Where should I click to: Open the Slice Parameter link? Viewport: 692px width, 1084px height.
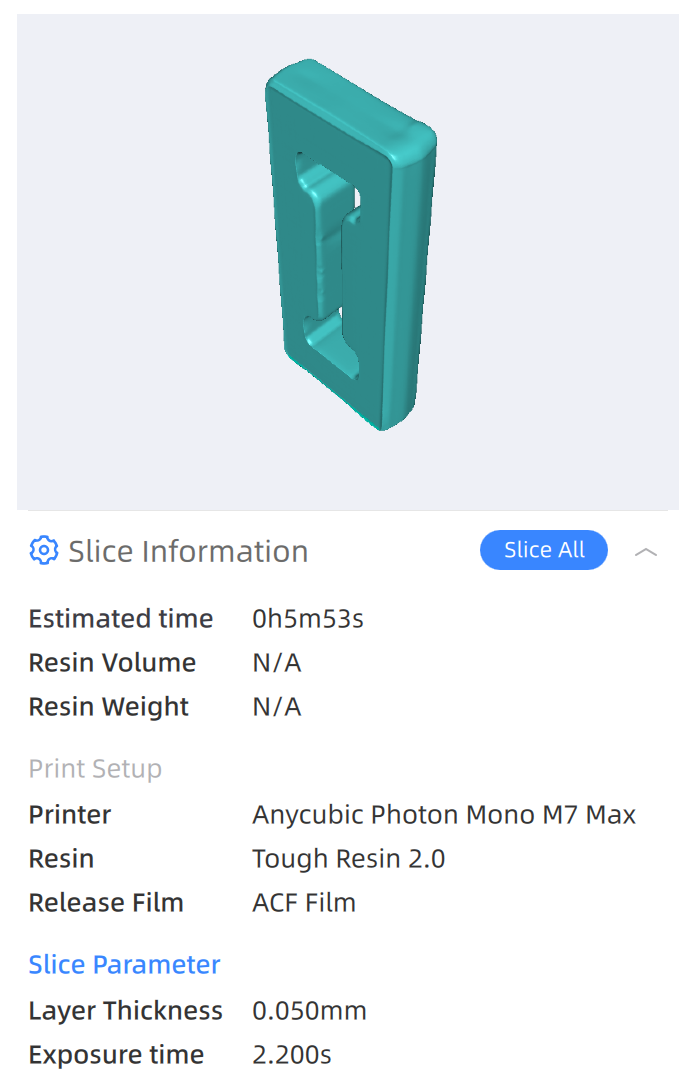124,965
